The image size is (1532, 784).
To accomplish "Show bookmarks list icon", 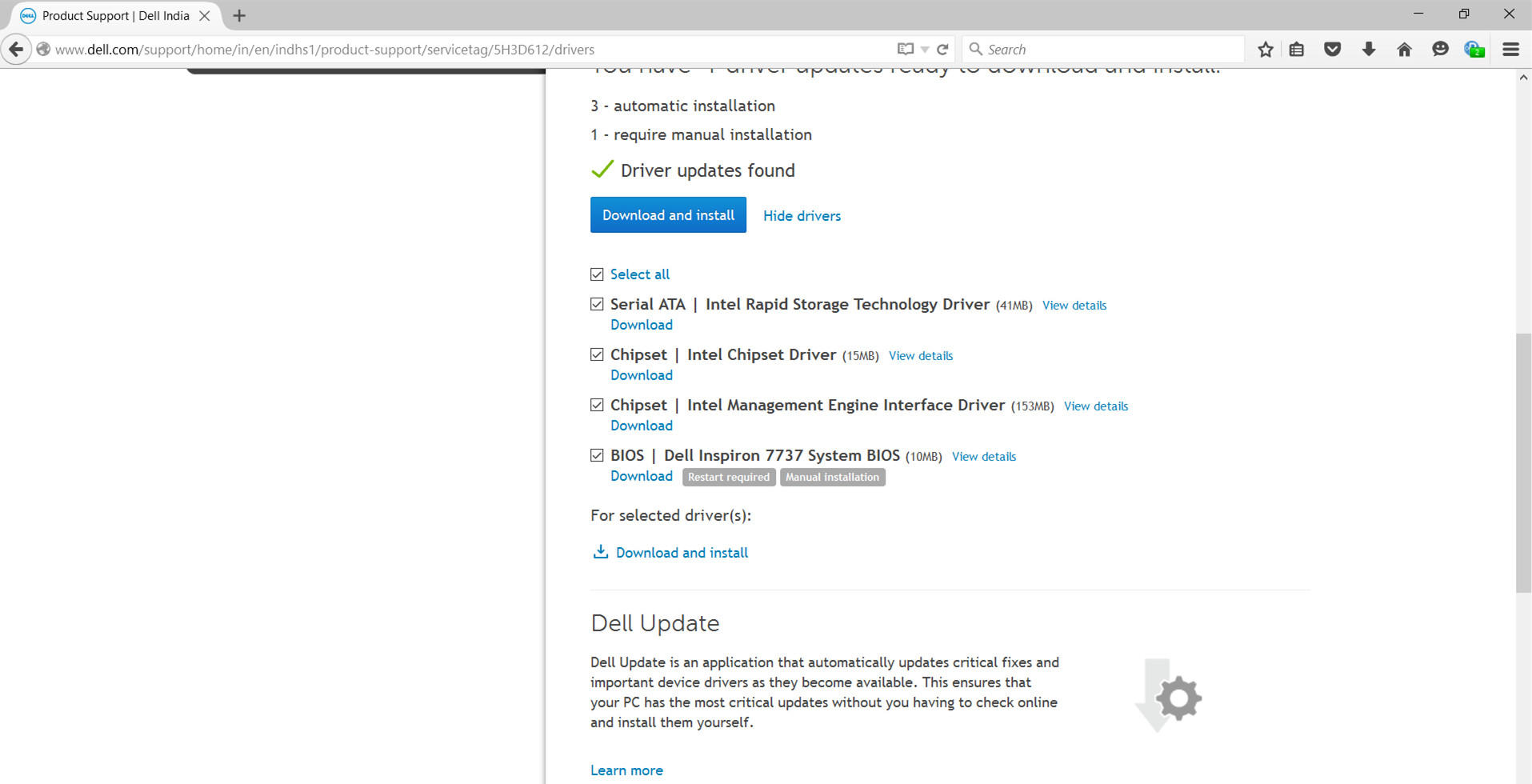I will (x=1297, y=49).
